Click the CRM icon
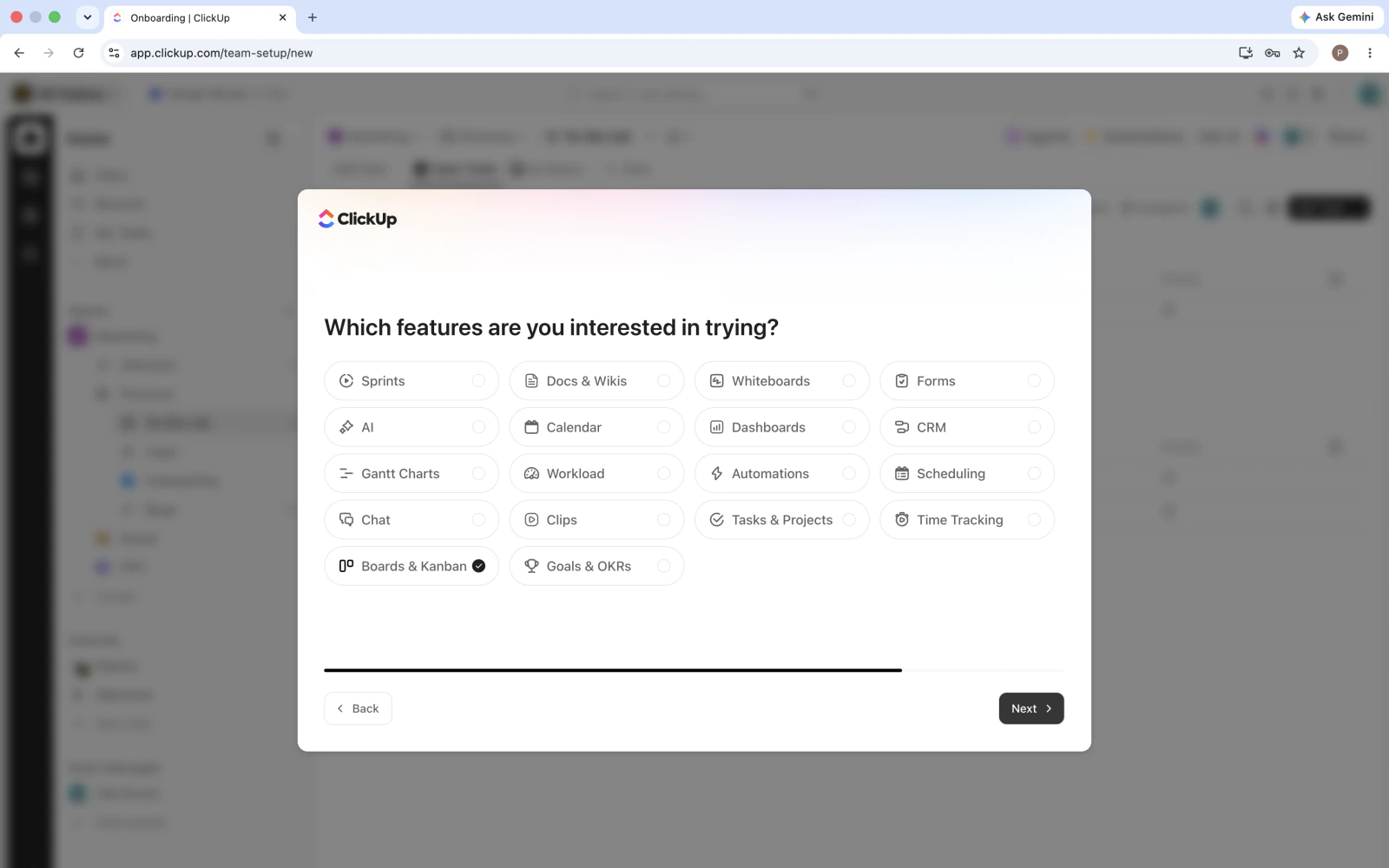 click(902, 427)
